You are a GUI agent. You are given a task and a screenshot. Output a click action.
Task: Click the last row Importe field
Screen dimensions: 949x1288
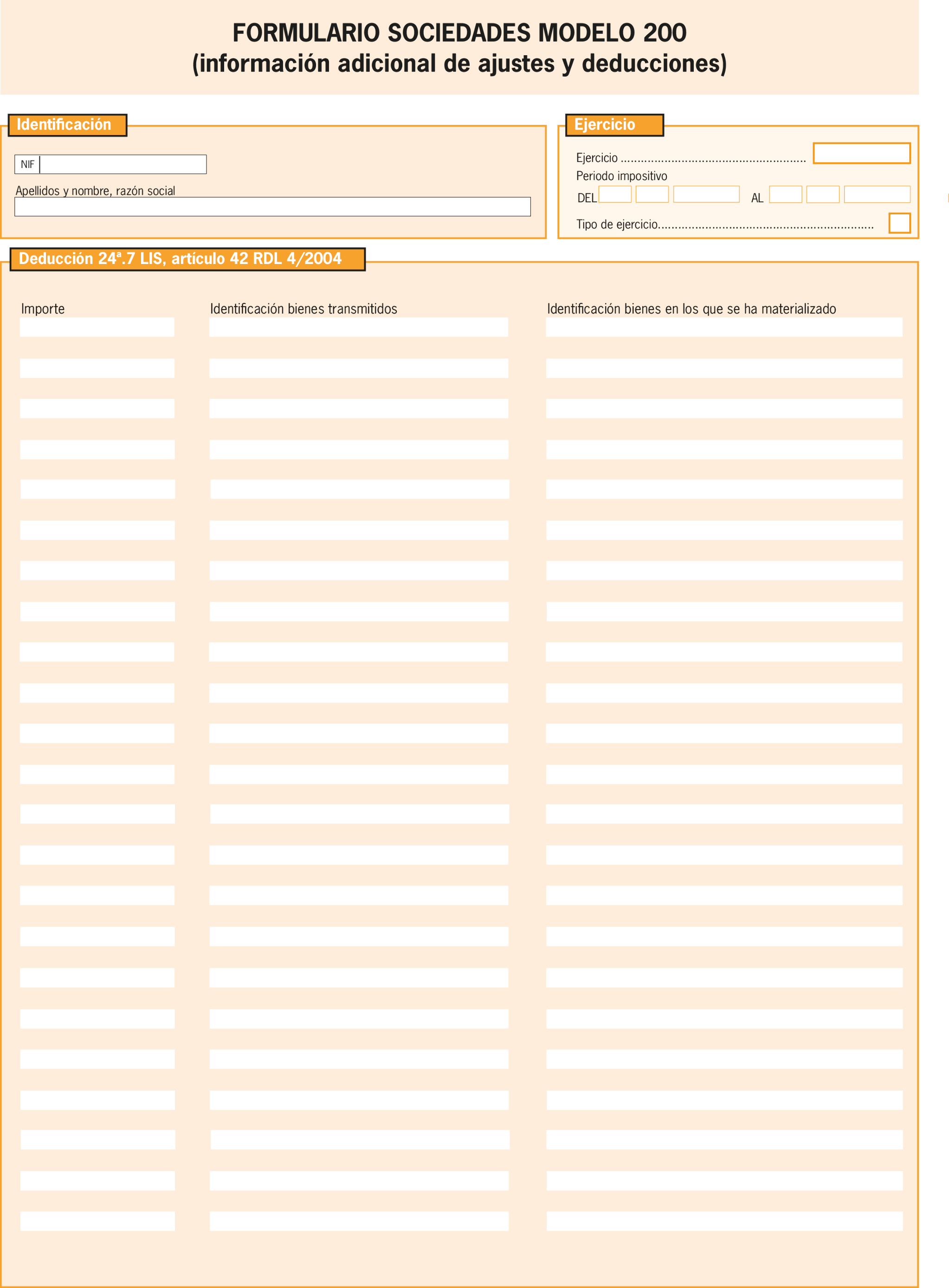[x=97, y=1221]
